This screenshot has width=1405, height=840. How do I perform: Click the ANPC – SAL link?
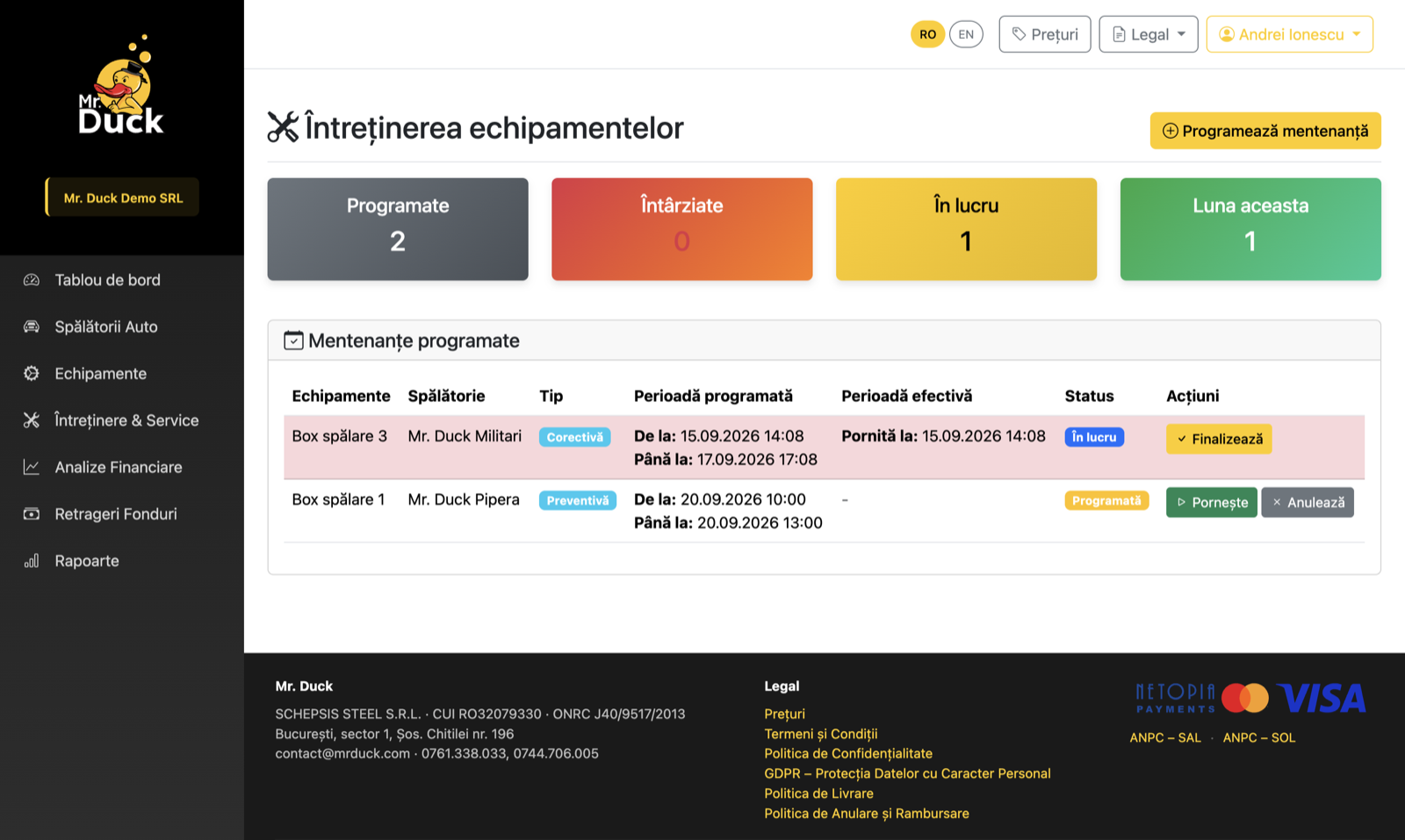(x=1165, y=737)
